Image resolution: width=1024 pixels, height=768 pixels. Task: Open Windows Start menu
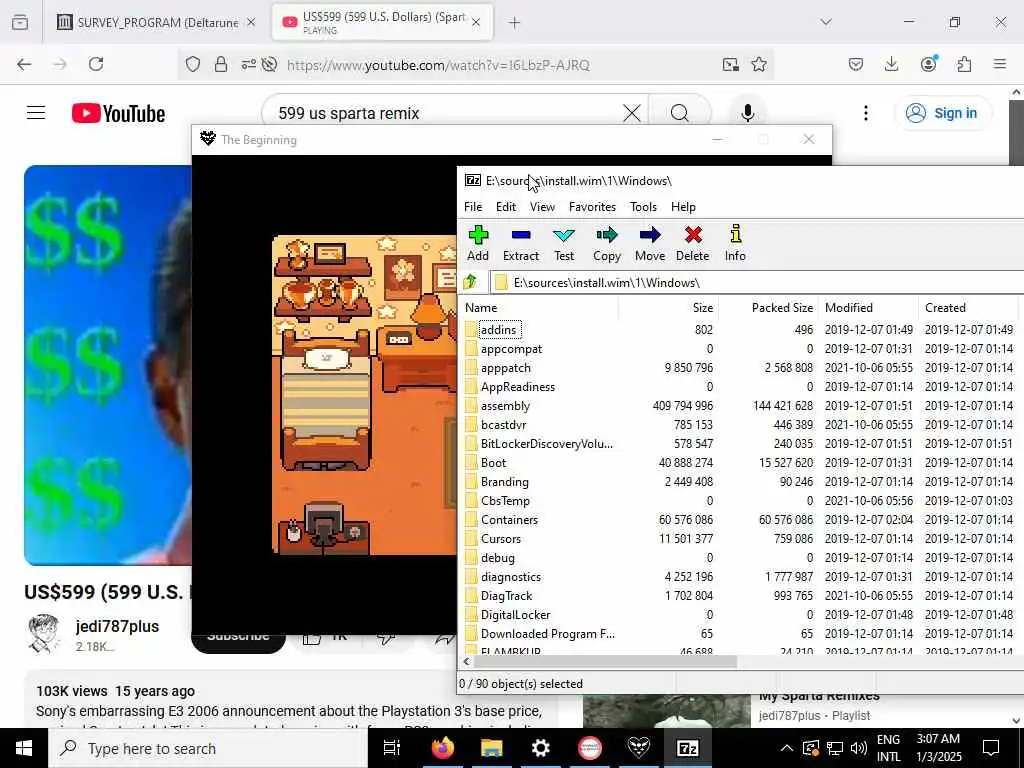click(24, 748)
